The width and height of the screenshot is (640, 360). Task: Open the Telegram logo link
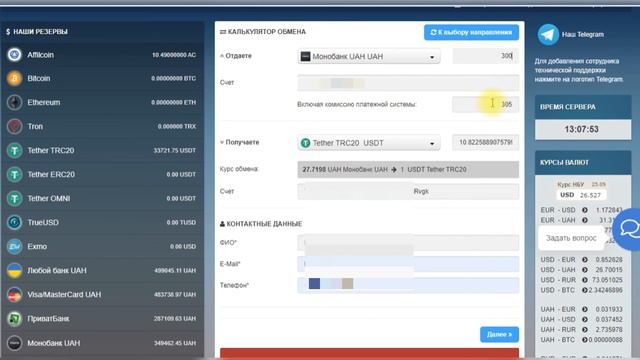coord(548,34)
